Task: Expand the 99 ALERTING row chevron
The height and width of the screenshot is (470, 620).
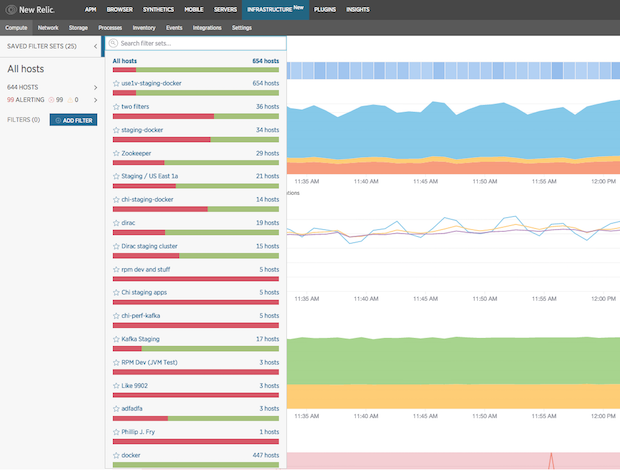Action: point(95,100)
